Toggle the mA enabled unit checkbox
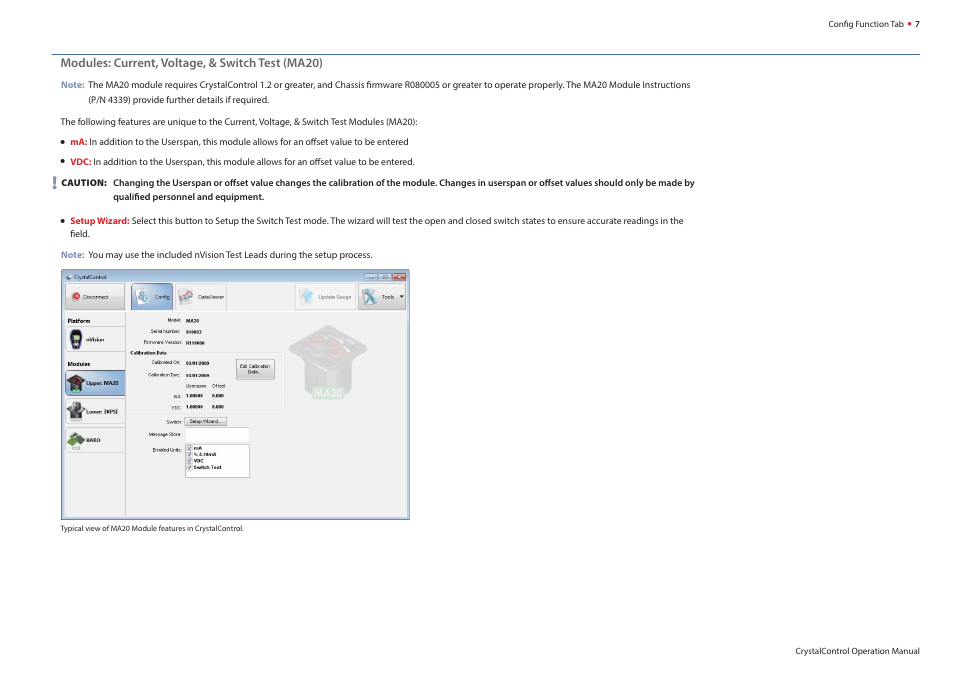Screen dimensions: 954x675 (189, 448)
